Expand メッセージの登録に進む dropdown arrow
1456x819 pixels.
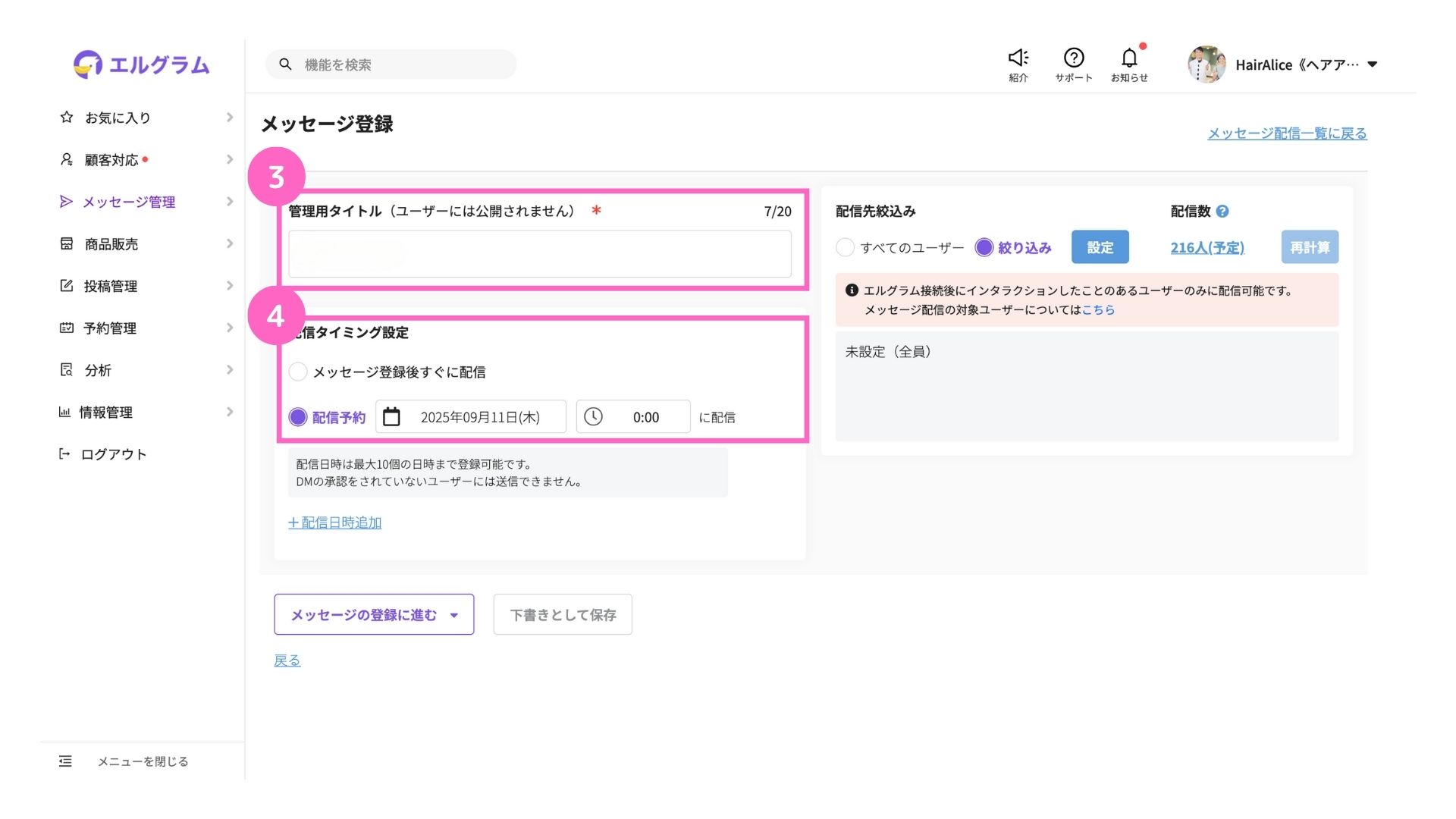(x=453, y=615)
